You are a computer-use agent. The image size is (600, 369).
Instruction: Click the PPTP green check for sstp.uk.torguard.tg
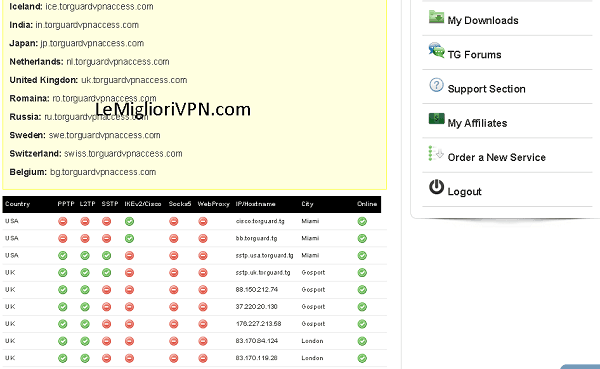[63, 273]
